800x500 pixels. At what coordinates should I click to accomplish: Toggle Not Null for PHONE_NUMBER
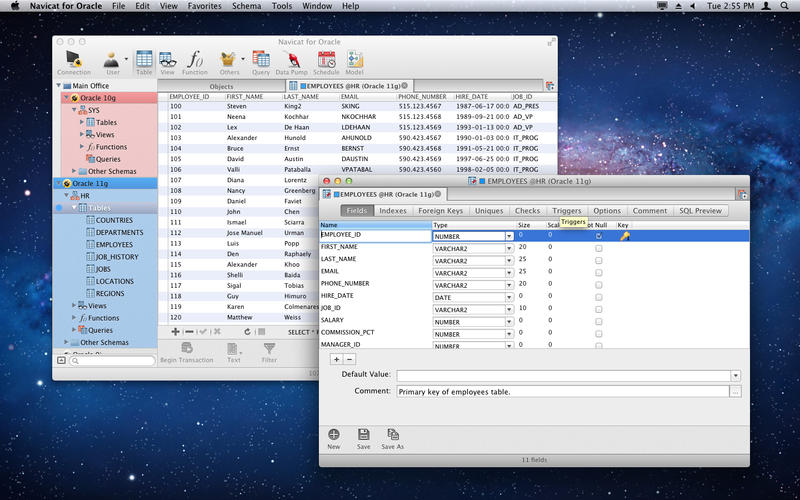click(598, 285)
